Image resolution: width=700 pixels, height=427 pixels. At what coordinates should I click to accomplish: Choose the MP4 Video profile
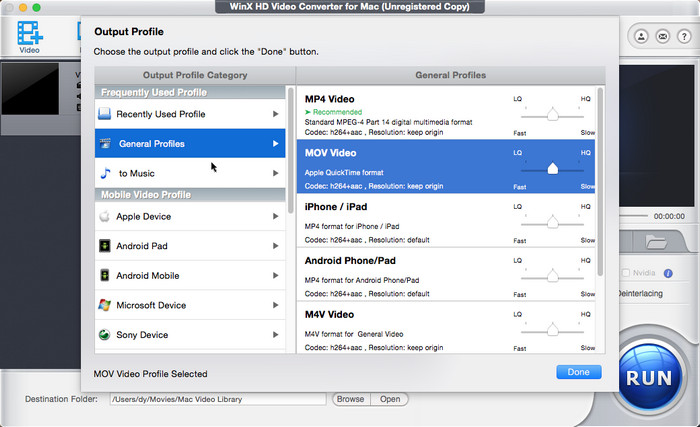(446, 113)
